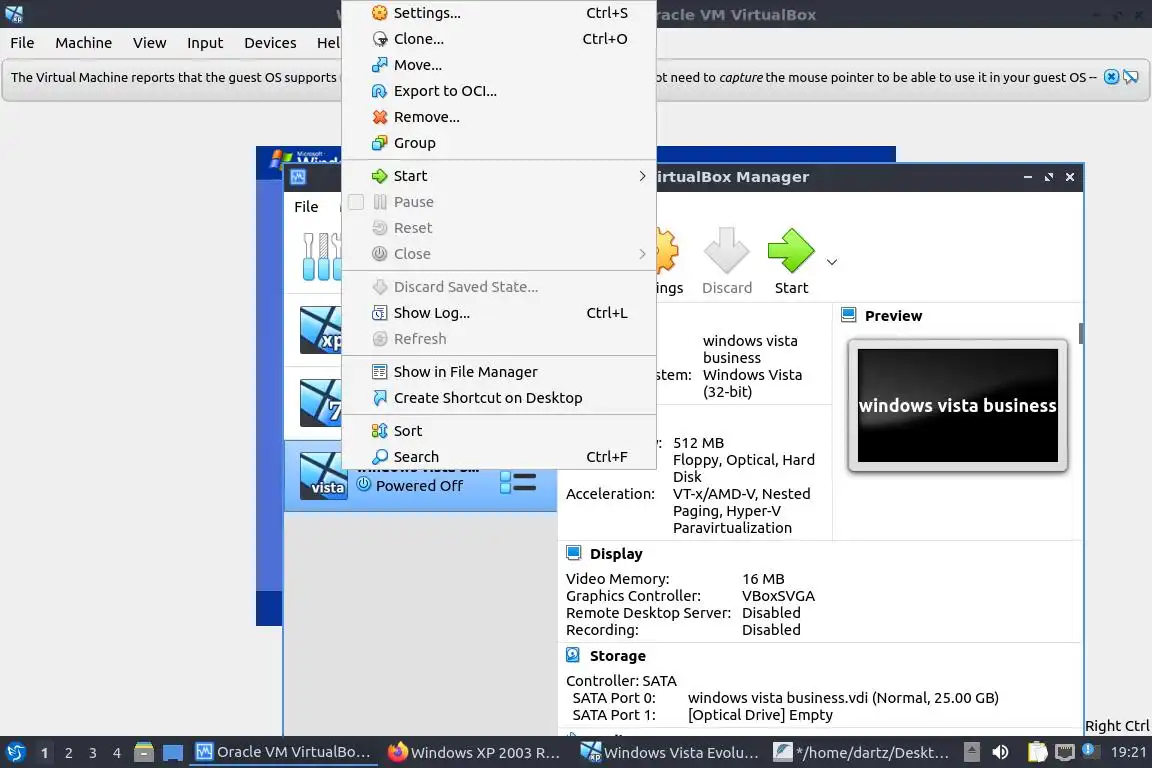This screenshot has height=768, width=1152.
Task: Switch to /home/dartz/Desktop editor taskbar entry
Action: click(861, 753)
